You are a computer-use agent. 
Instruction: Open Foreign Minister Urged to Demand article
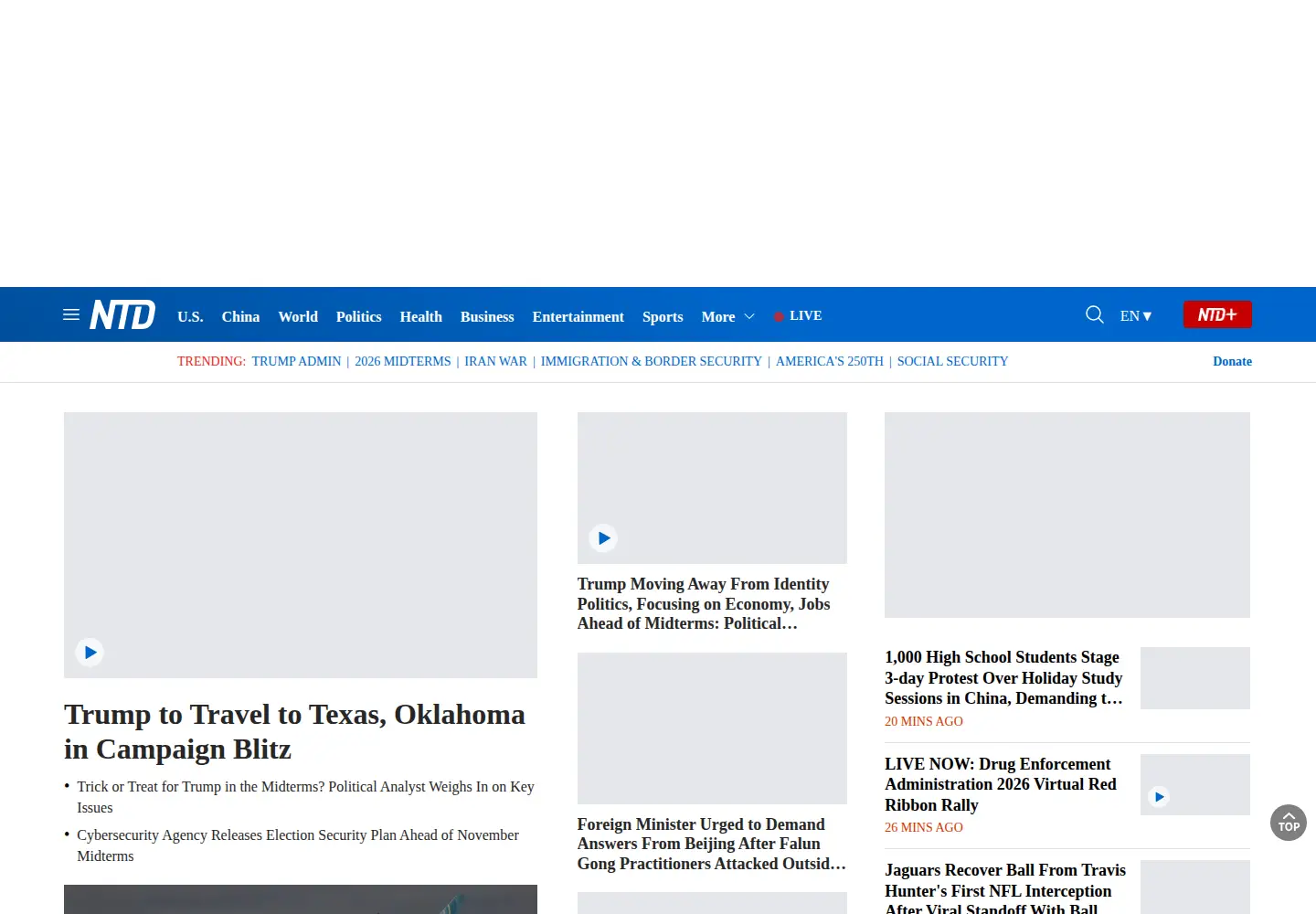pyautogui.click(x=711, y=844)
